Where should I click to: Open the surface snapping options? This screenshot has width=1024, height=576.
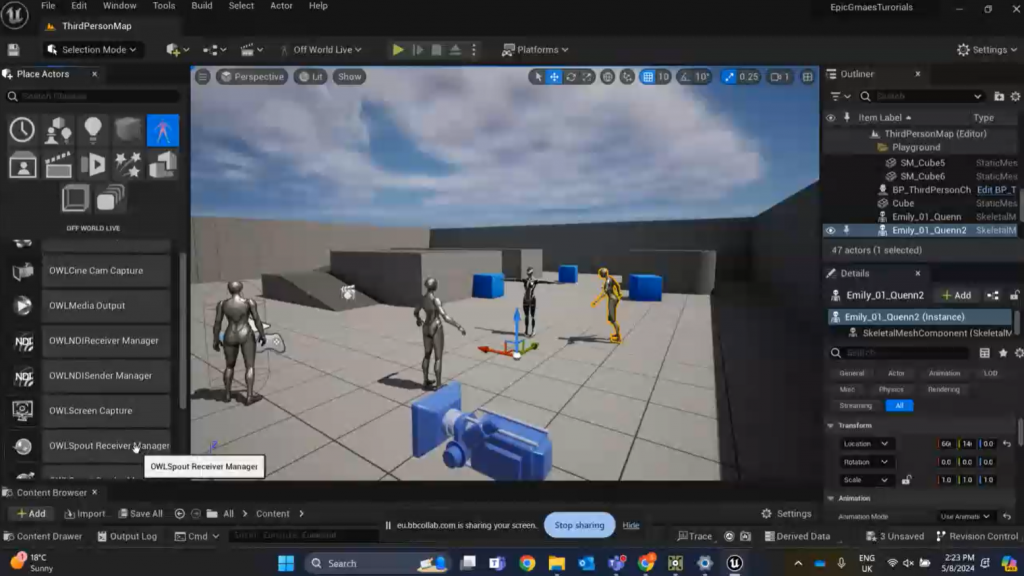click(x=627, y=76)
